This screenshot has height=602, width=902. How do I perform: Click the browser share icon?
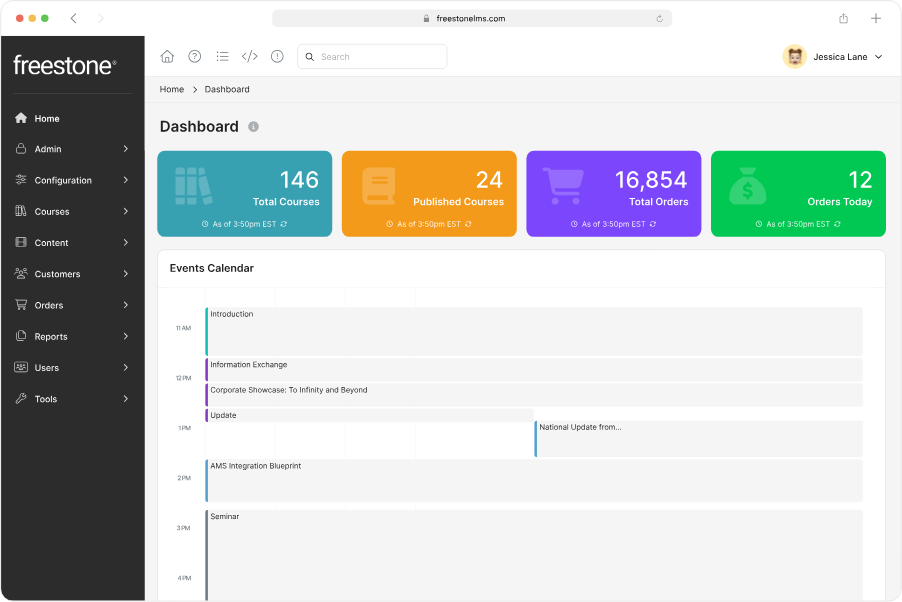tap(843, 18)
